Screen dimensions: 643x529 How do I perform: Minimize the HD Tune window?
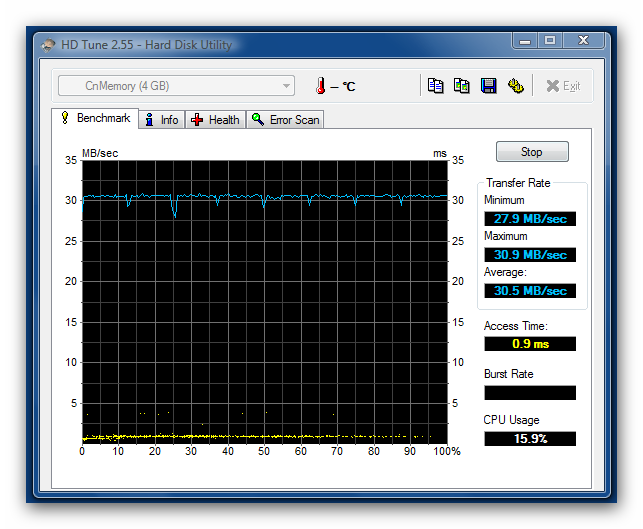pos(525,41)
